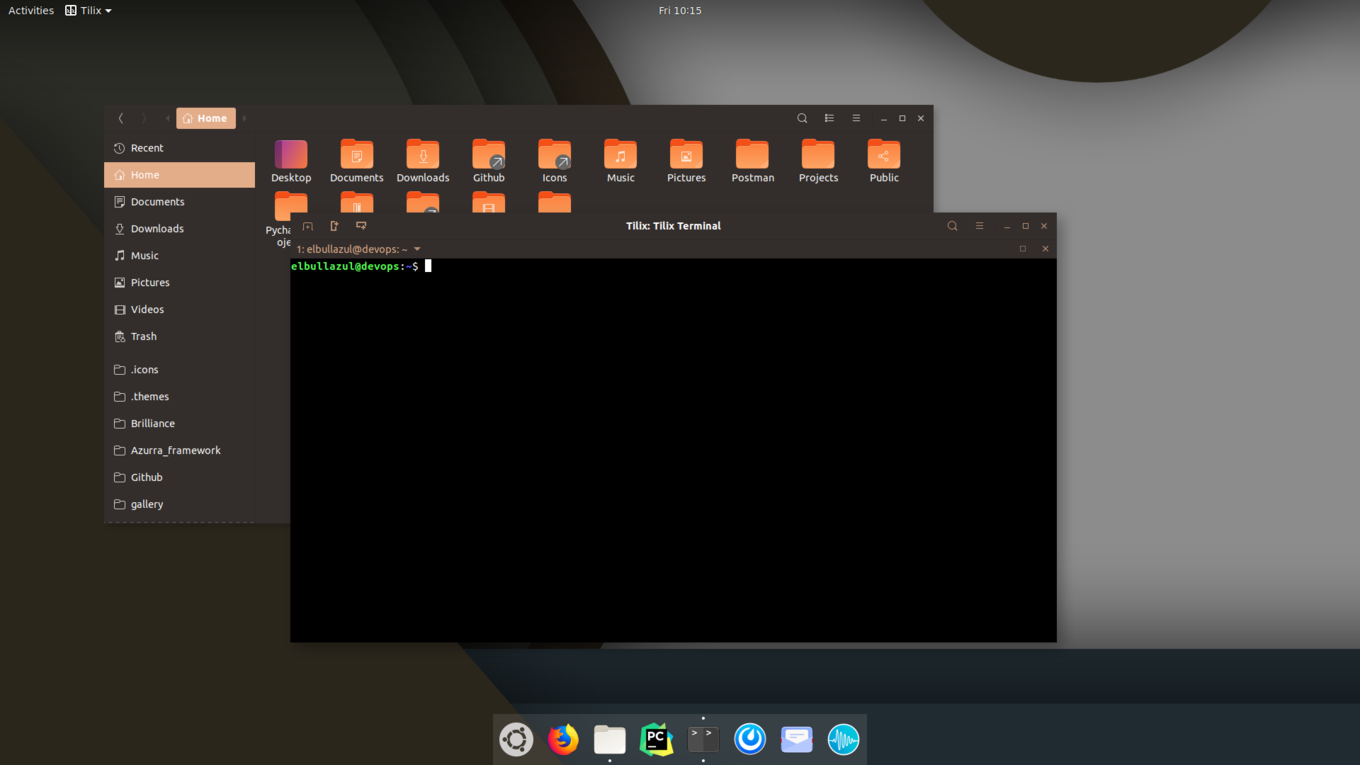Open the mail app in dock
Screen dimensions: 1360x765
click(797, 740)
